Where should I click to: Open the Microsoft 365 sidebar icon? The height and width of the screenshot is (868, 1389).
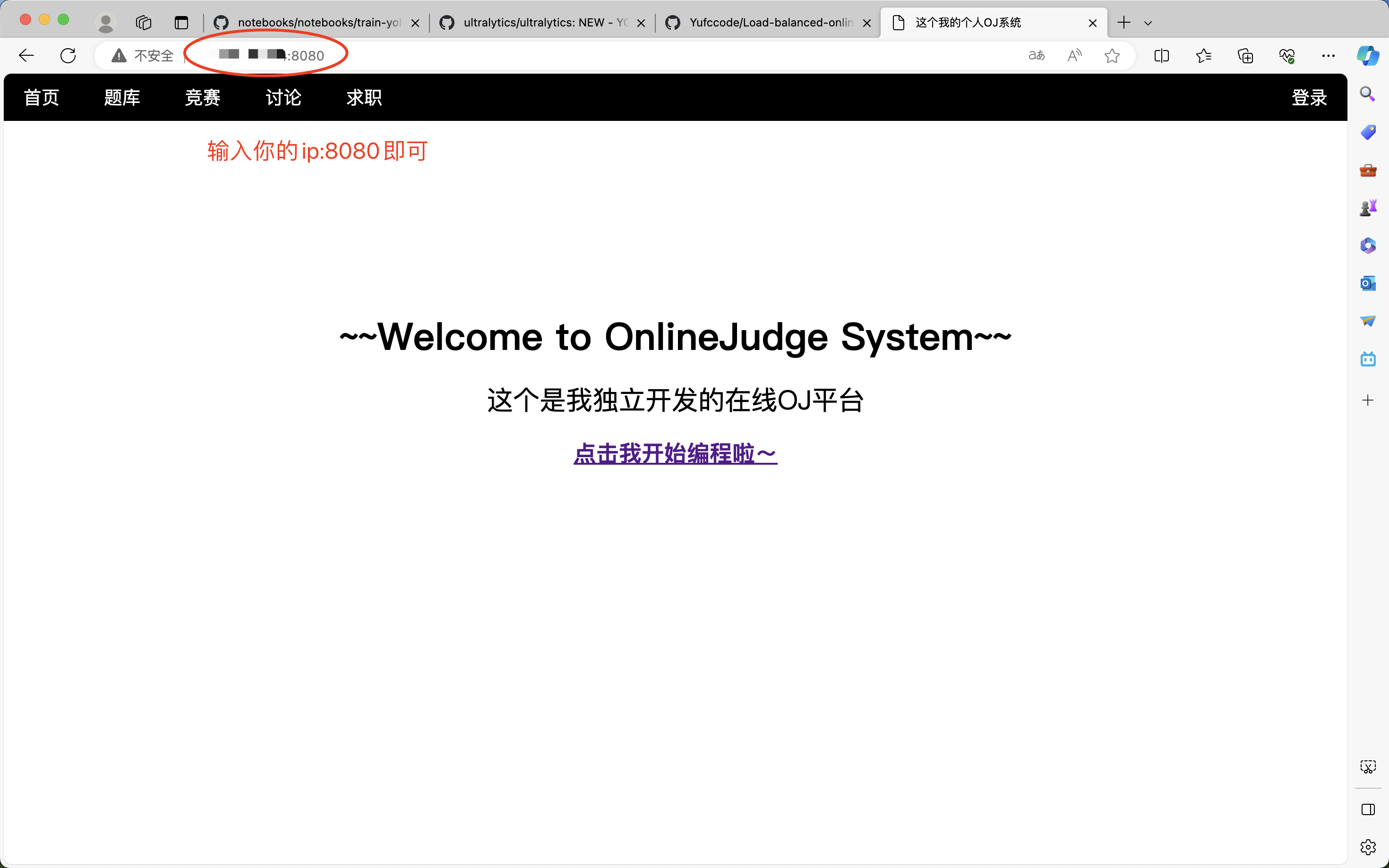[1368, 246]
